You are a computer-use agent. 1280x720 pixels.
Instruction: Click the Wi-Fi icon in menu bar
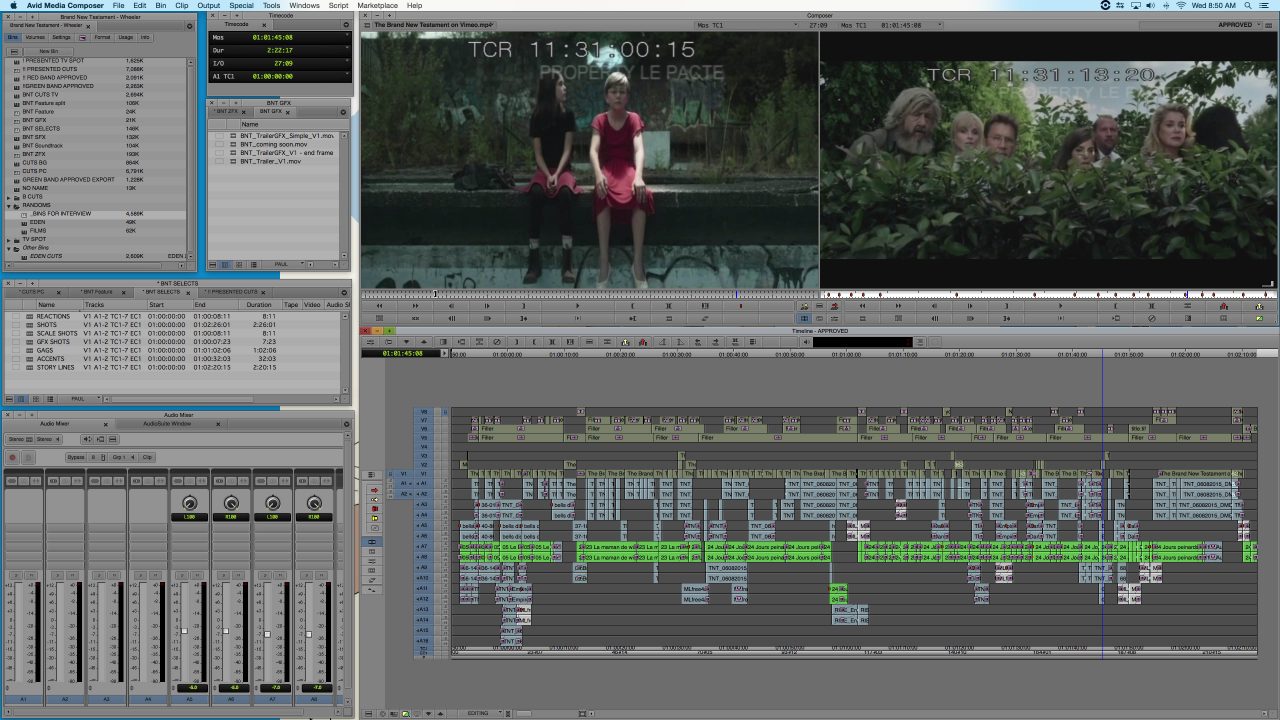click(1181, 6)
